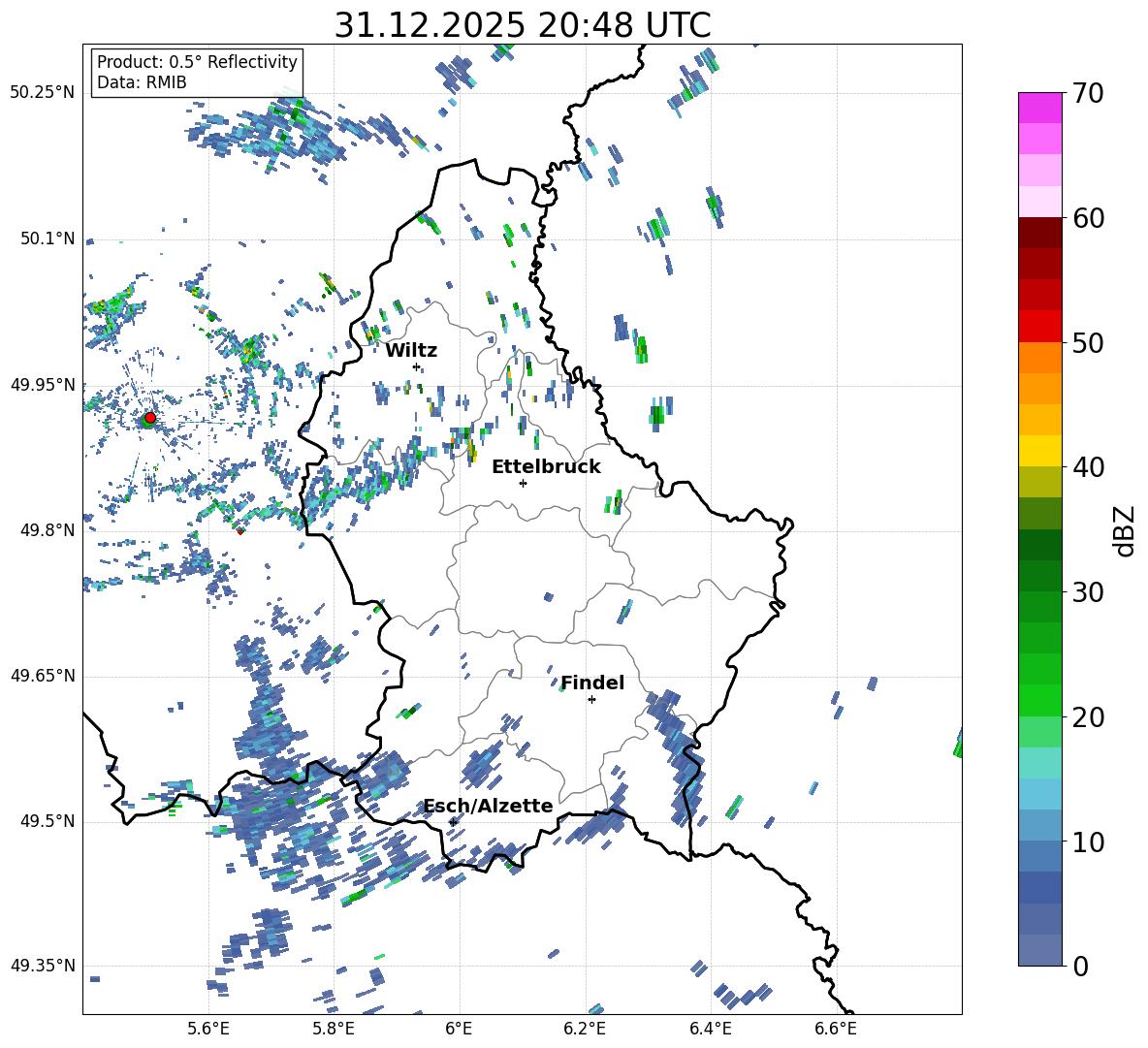Click the orange colorbar segment below 50
1148x1048 pixels.
(x=1039, y=358)
